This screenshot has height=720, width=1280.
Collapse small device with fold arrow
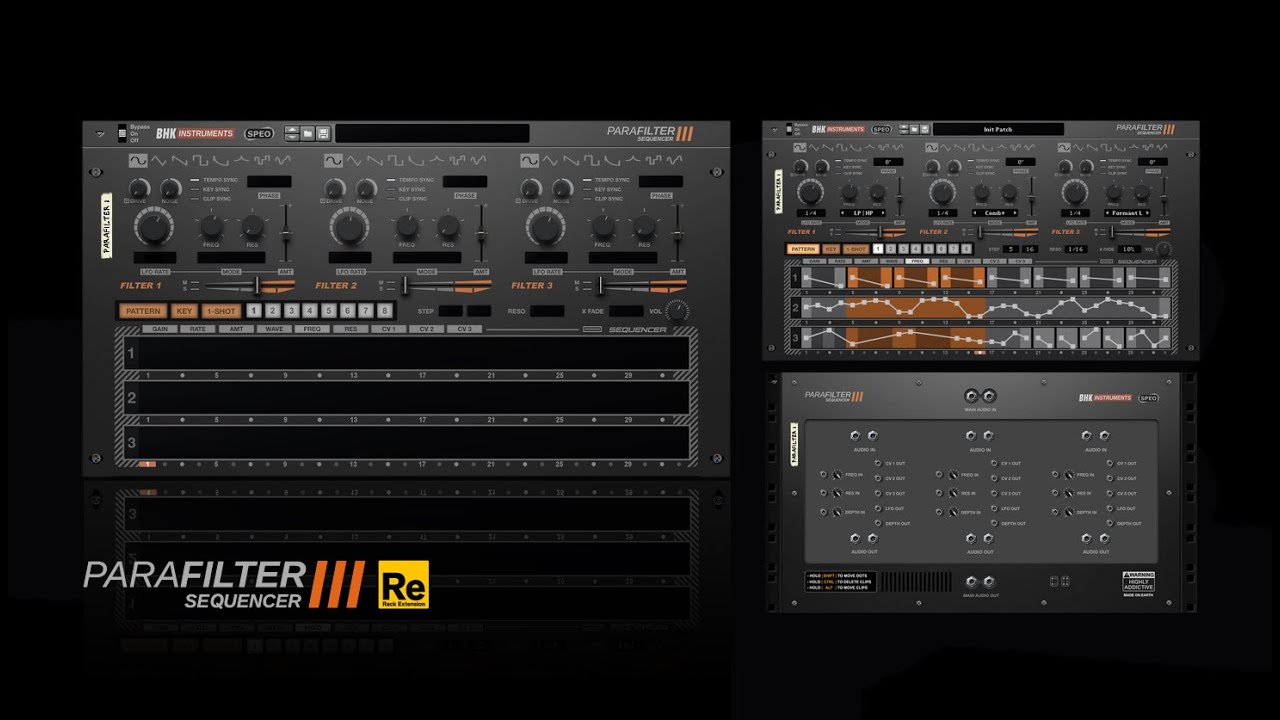[775, 129]
